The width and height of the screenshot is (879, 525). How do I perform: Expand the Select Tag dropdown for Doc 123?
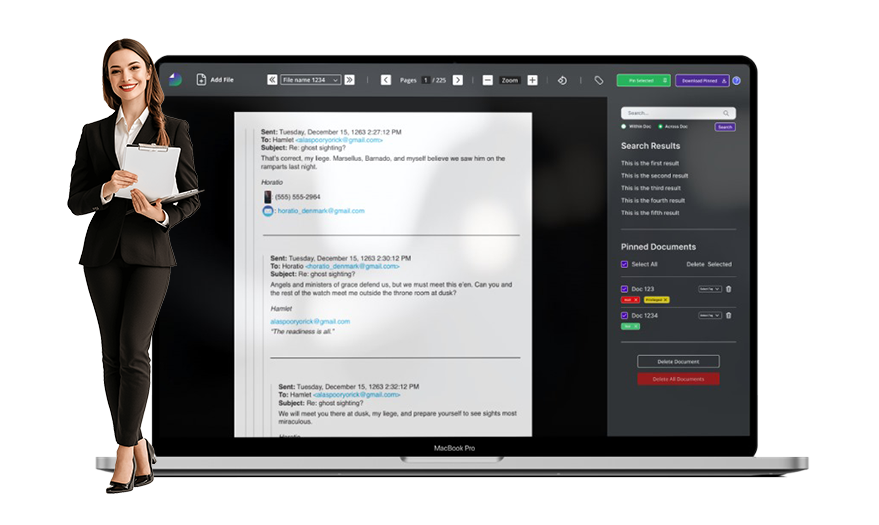point(709,289)
